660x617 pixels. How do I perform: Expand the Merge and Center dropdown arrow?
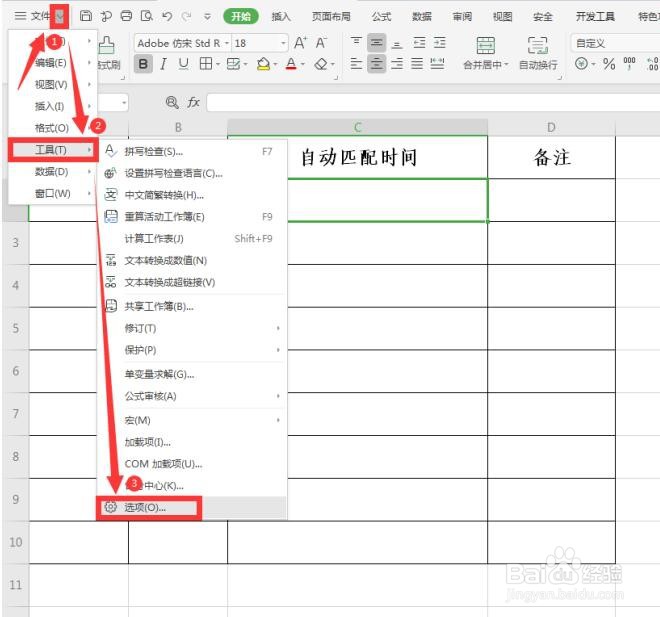pyautogui.click(x=506, y=64)
